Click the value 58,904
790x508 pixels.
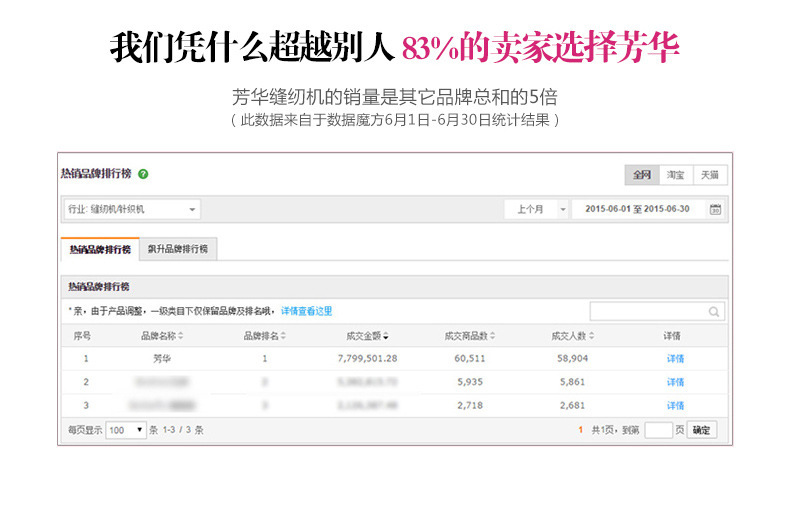[x=572, y=359]
